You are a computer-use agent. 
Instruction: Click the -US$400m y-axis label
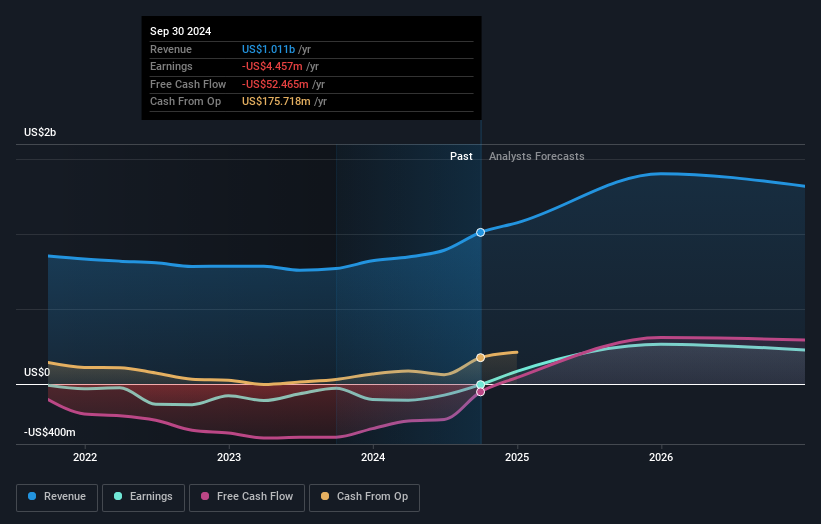pos(49,432)
